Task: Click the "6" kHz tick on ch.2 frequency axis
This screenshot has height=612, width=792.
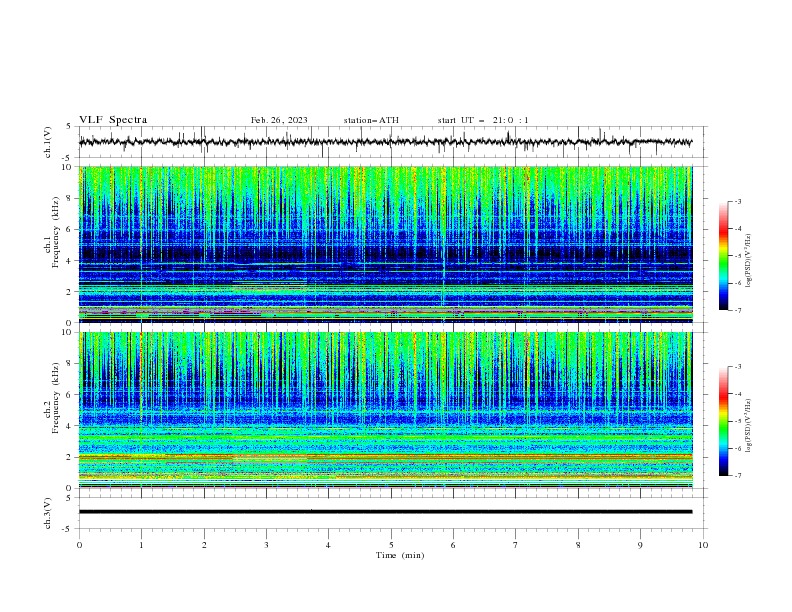Action: 70,395
